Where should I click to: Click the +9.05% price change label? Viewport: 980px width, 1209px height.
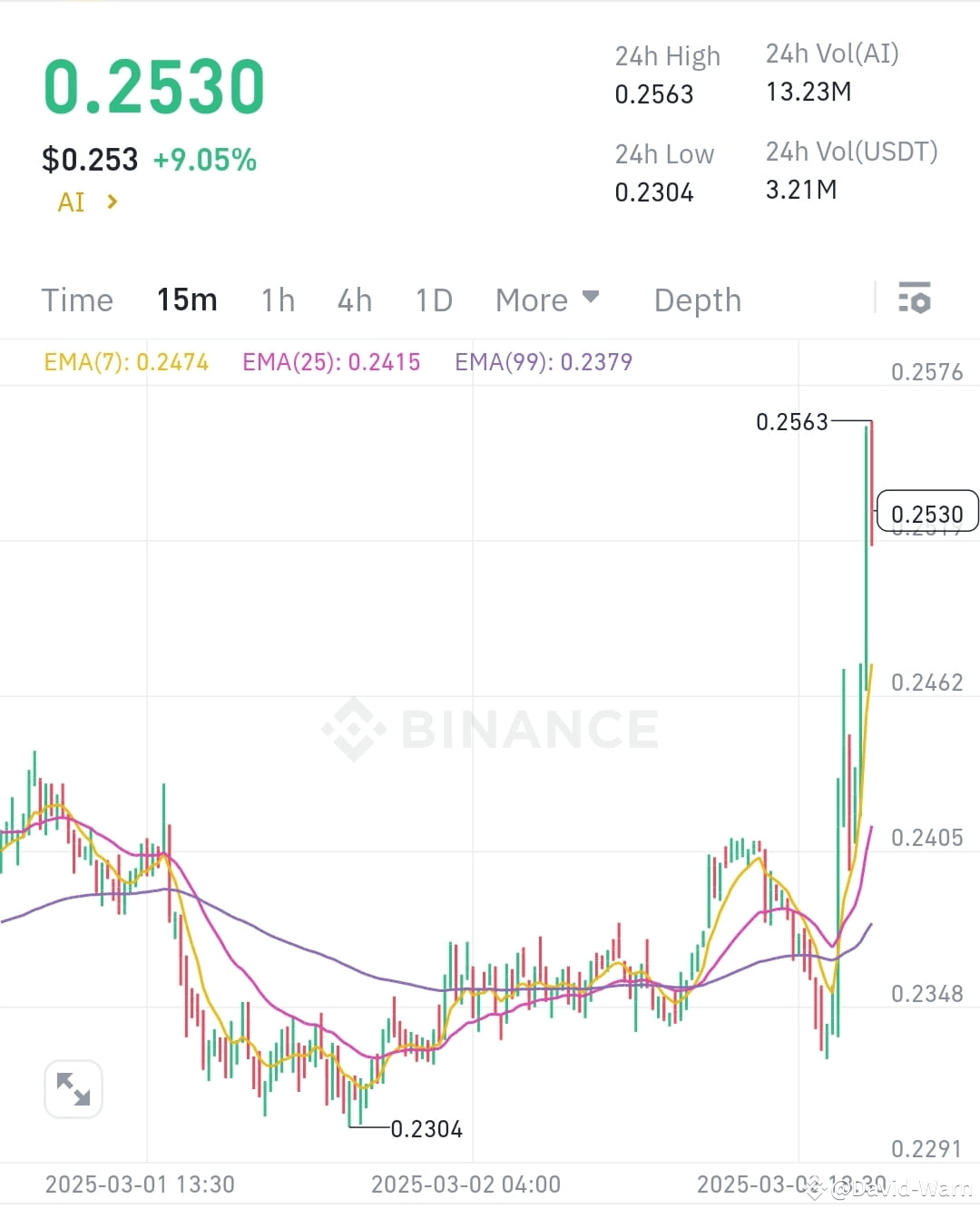(204, 160)
